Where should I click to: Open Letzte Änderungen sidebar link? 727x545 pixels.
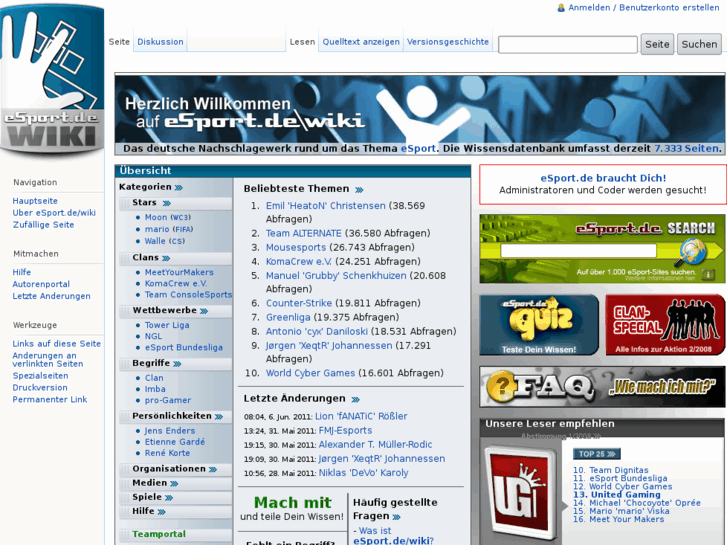(51, 296)
